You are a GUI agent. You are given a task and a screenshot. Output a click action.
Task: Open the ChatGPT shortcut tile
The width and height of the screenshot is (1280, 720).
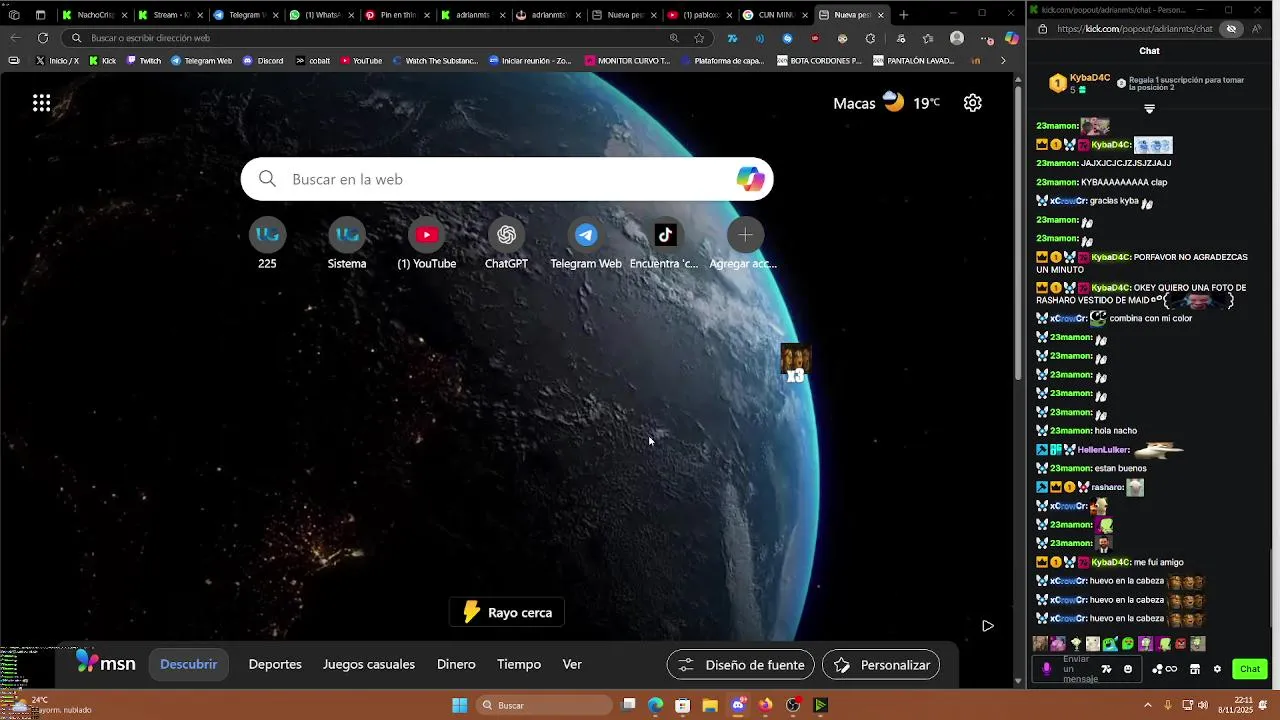point(506,244)
